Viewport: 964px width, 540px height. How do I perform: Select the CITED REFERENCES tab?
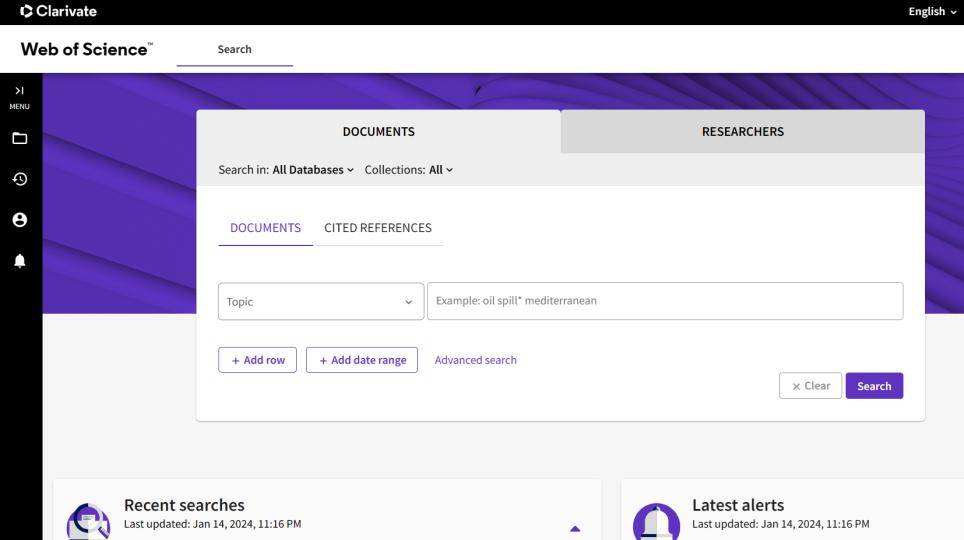[378, 228]
